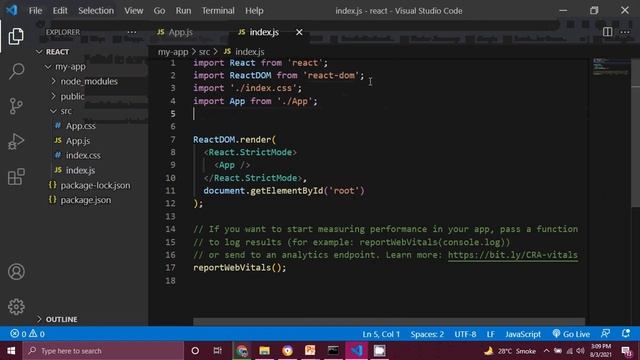This screenshot has width=640, height=360.
Task: Click Ln 5, Col 1 in the status bar
Action: click(381, 334)
